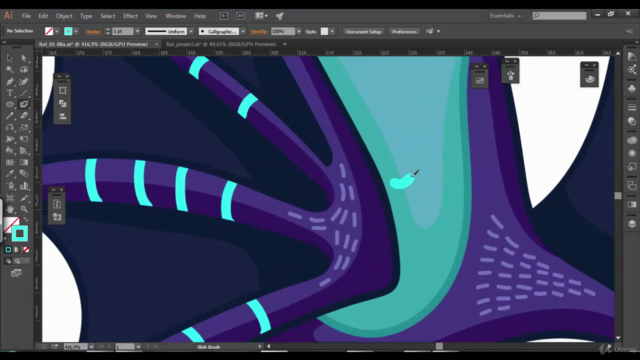Click the cyan Stroke box in toolbox
The height and width of the screenshot is (360, 640).
pyautogui.click(x=20, y=233)
